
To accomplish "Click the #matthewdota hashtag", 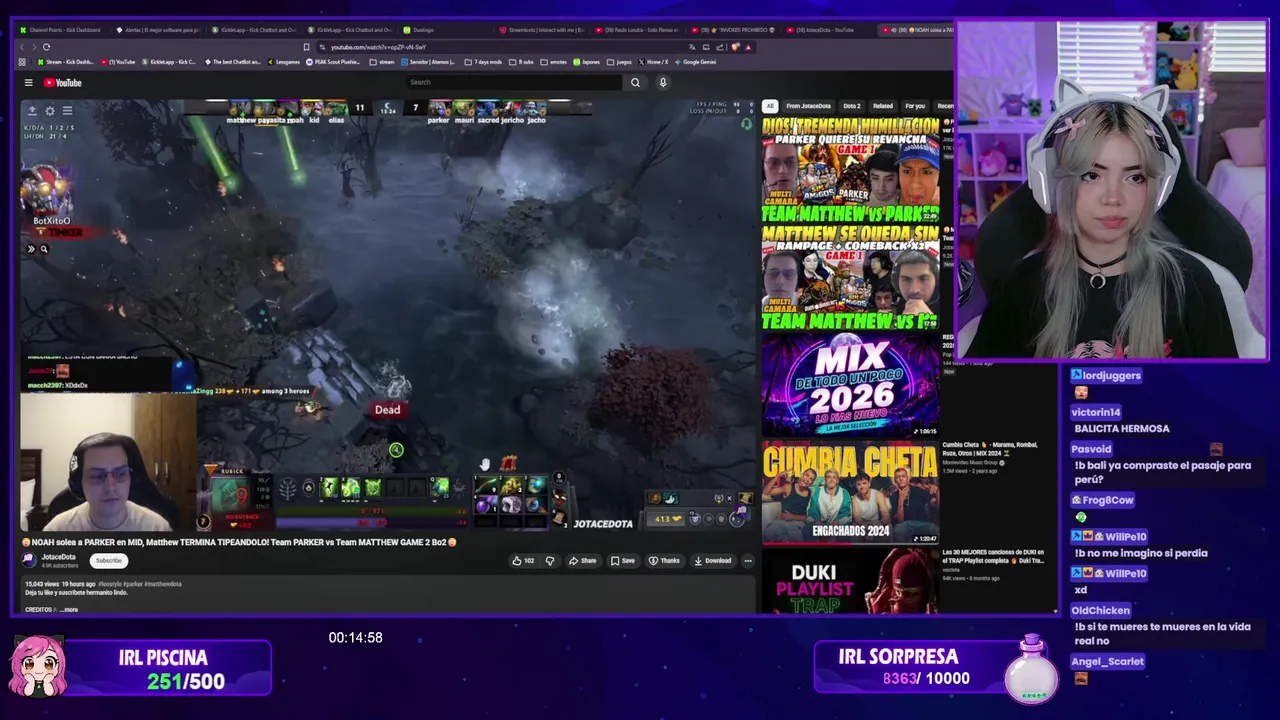I will (x=163, y=584).
